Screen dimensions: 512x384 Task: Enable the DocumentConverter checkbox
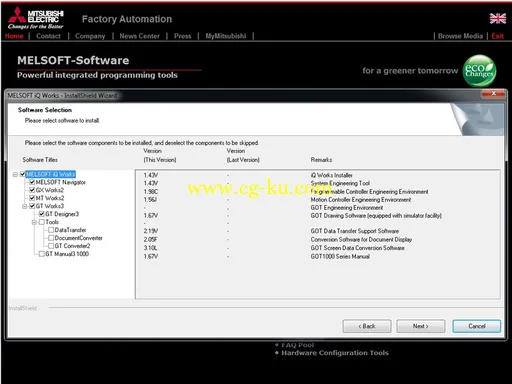[x=51, y=238]
